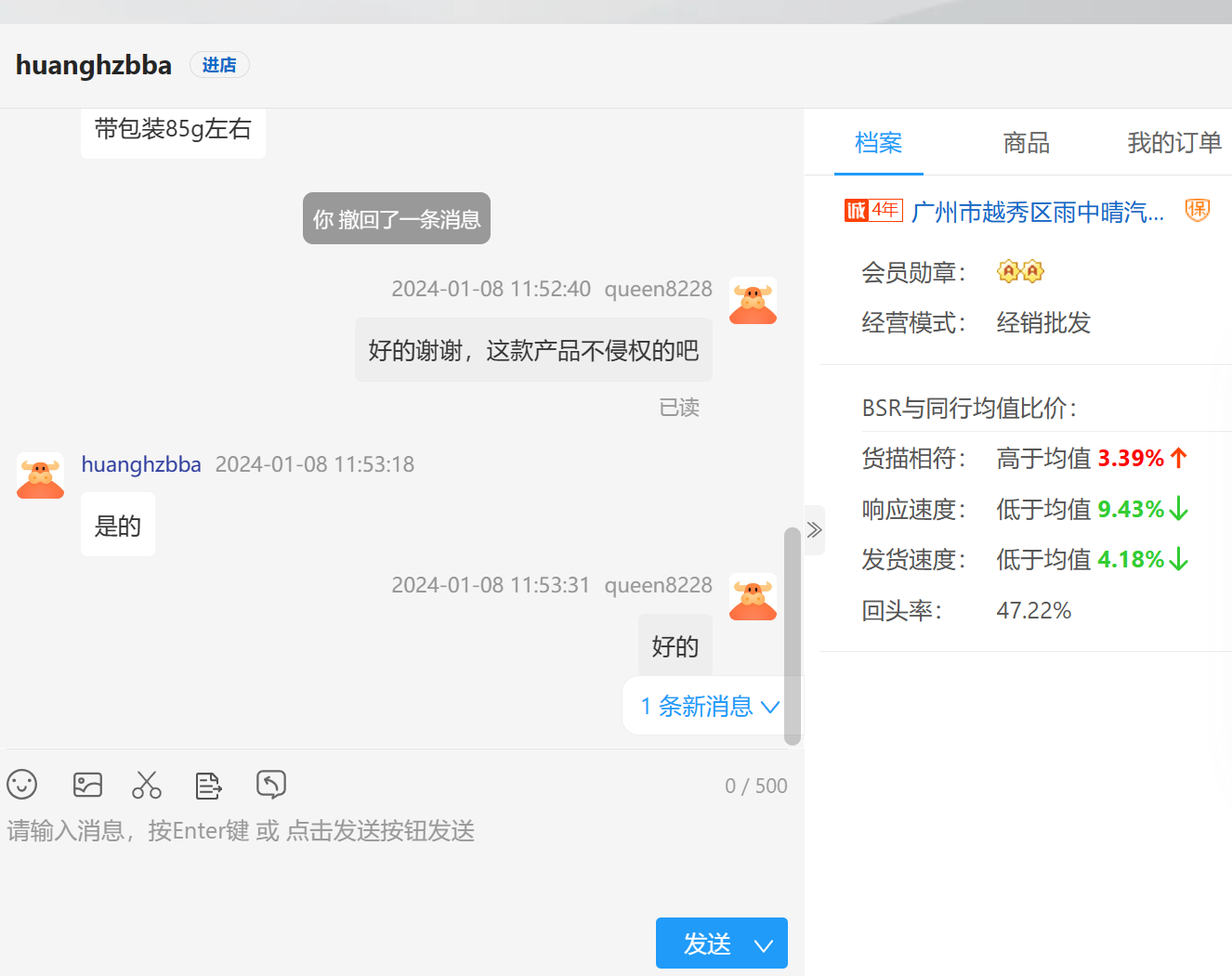Collapse the right sidebar with double chevron
Image resolution: width=1232 pixels, height=976 pixels.
(x=815, y=530)
